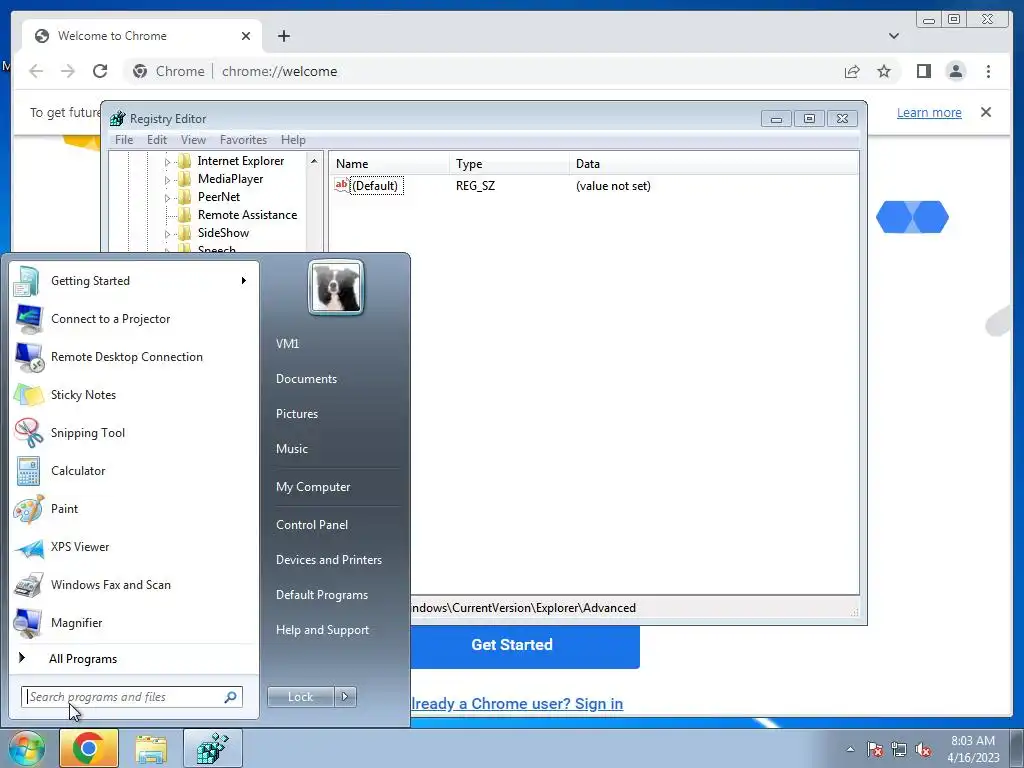Open Devices and Printers

click(328, 560)
